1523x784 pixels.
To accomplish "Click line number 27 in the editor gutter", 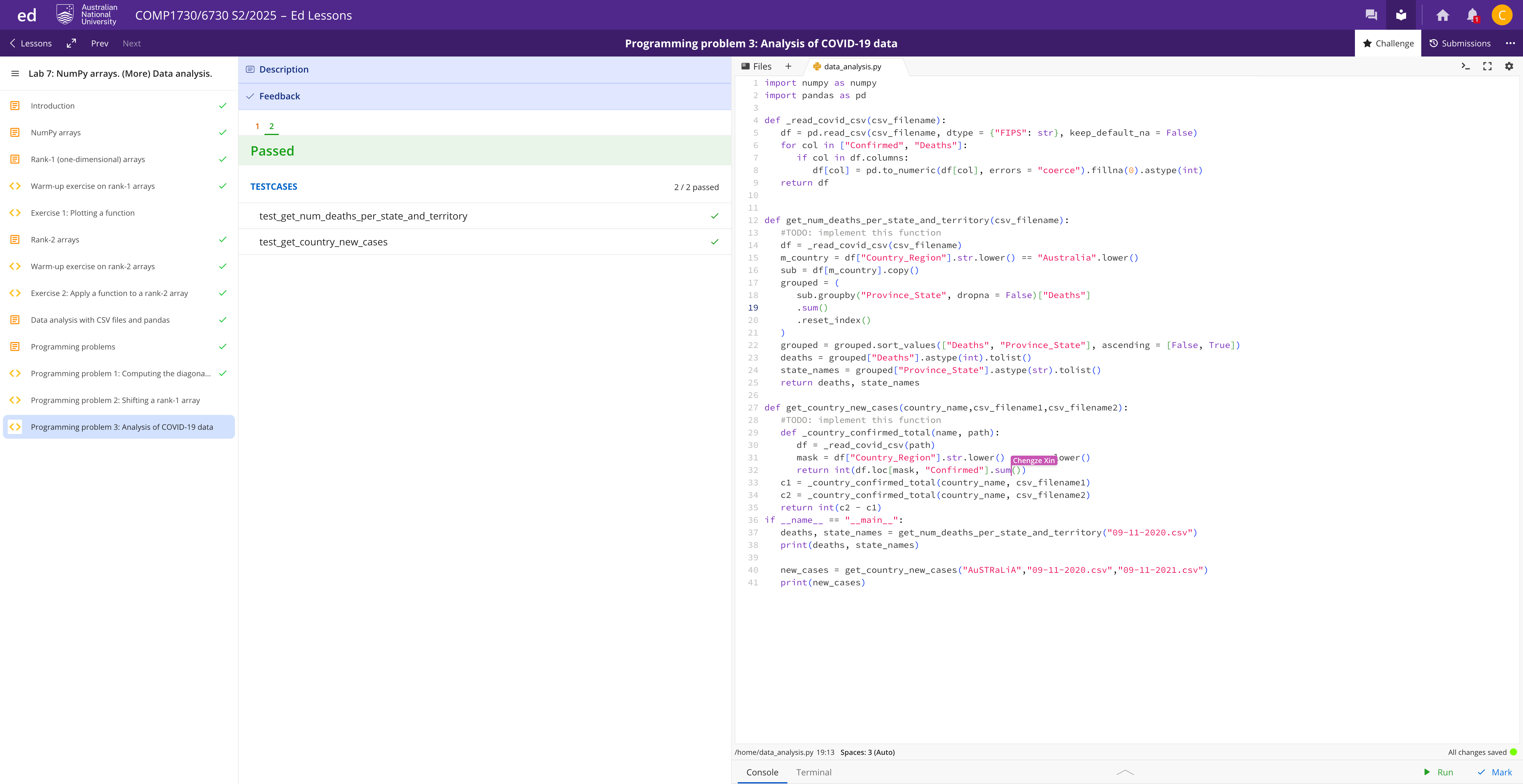I will point(752,407).
